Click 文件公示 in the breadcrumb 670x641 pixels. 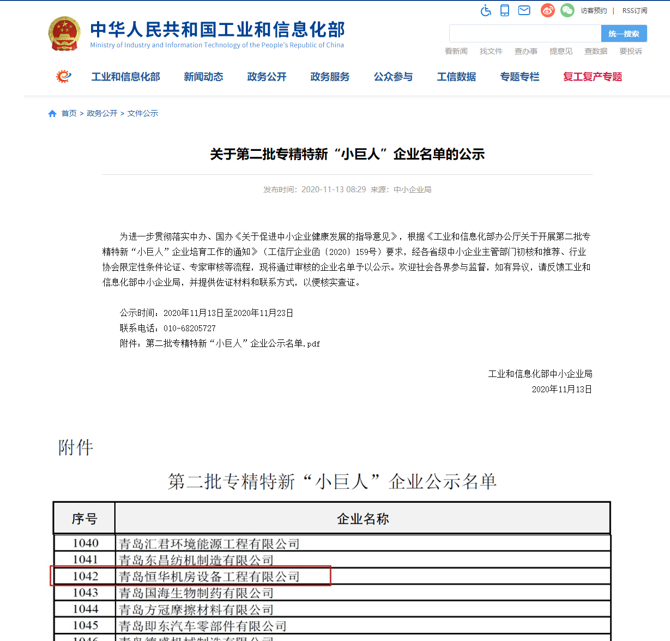[x=143, y=114]
